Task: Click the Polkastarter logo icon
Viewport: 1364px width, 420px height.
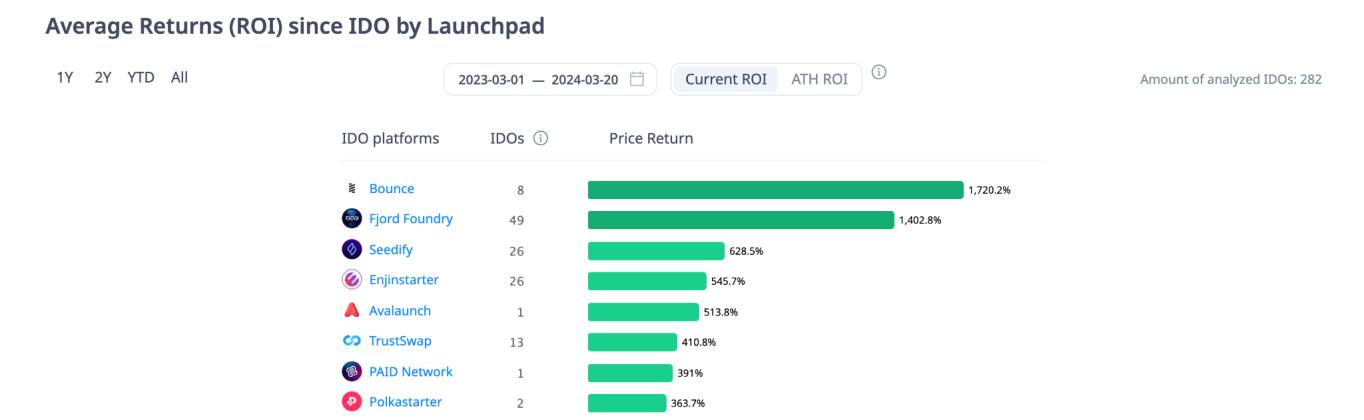Action: pyautogui.click(x=351, y=403)
